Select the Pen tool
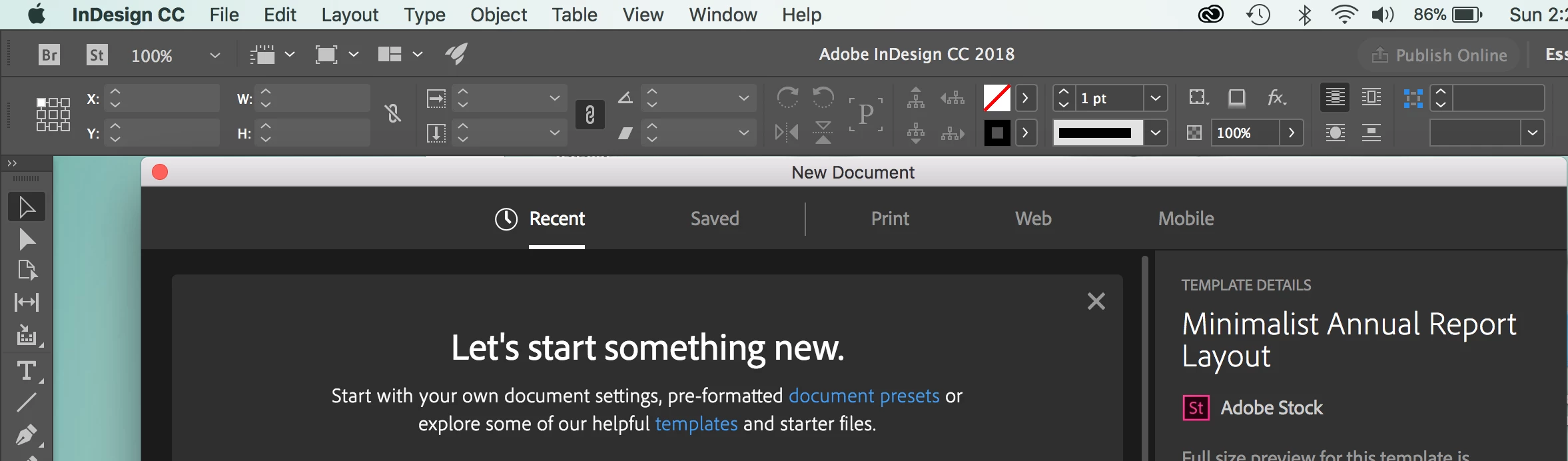Image resolution: width=1568 pixels, height=461 pixels. click(x=27, y=435)
